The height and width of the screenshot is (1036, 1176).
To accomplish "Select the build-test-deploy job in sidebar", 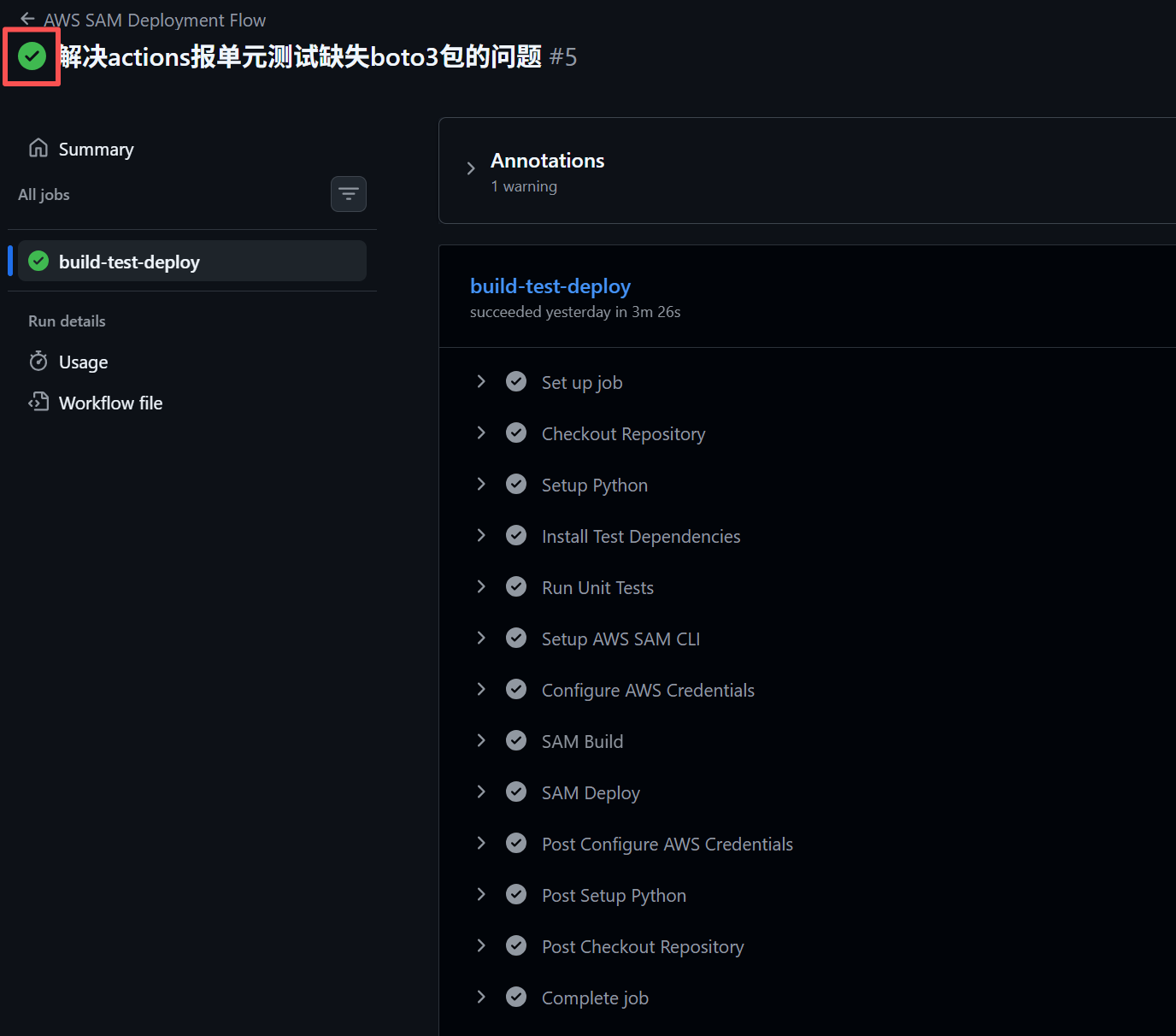I will click(192, 261).
